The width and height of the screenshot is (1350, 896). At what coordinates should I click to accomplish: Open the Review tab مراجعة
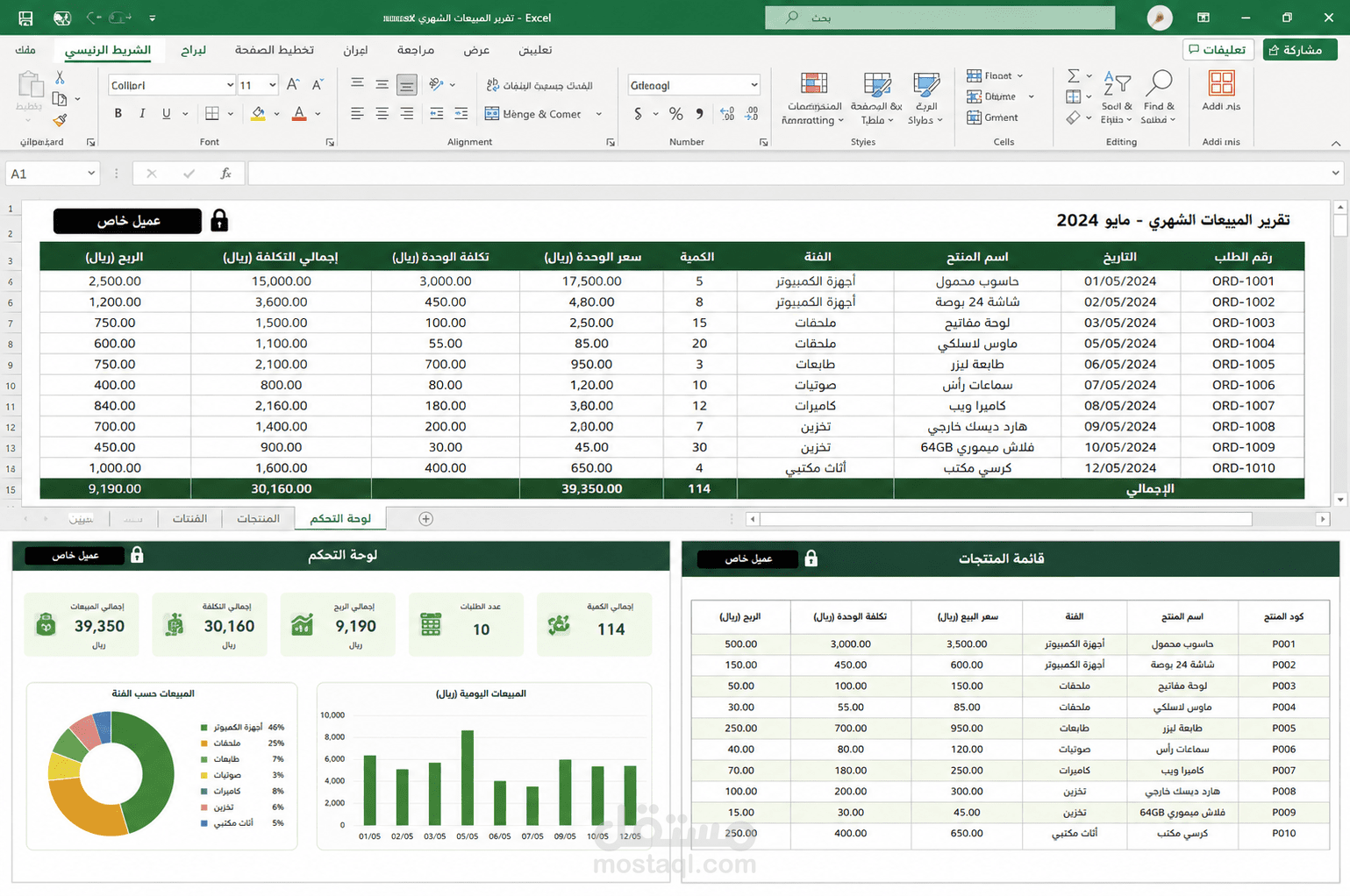(416, 50)
